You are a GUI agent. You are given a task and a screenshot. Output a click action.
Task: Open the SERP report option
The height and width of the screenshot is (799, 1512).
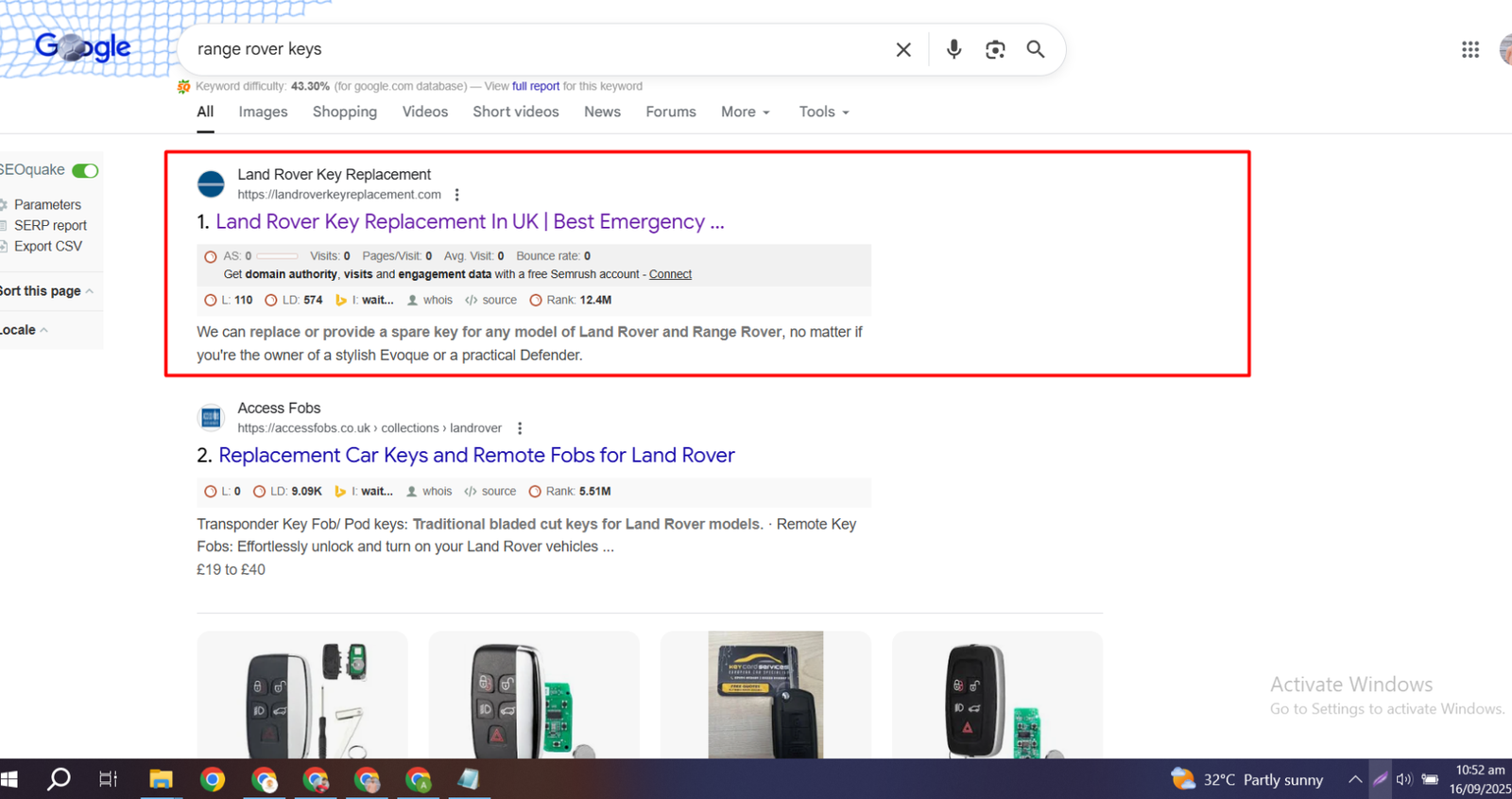50,225
